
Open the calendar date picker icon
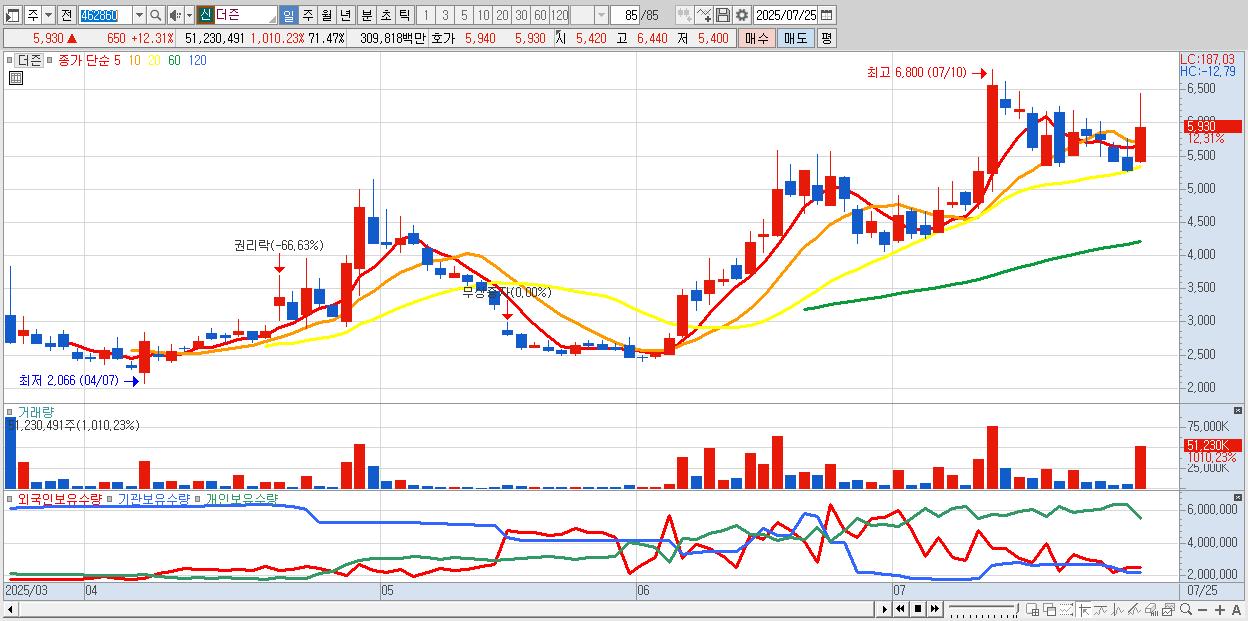pyautogui.click(x=827, y=15)
